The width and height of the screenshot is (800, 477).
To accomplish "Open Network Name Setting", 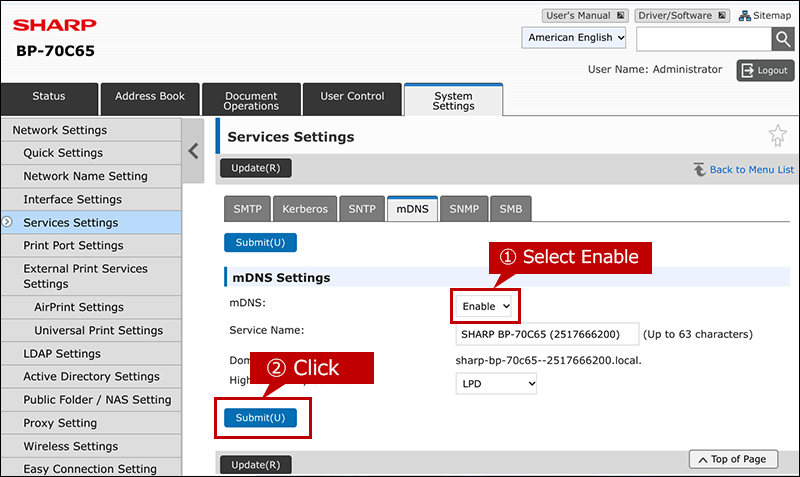I will click(x=91, y=176).
